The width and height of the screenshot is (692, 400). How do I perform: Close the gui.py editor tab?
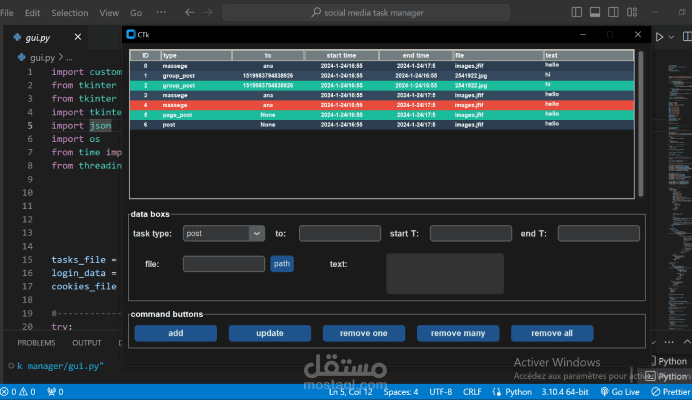pos(78,37)
